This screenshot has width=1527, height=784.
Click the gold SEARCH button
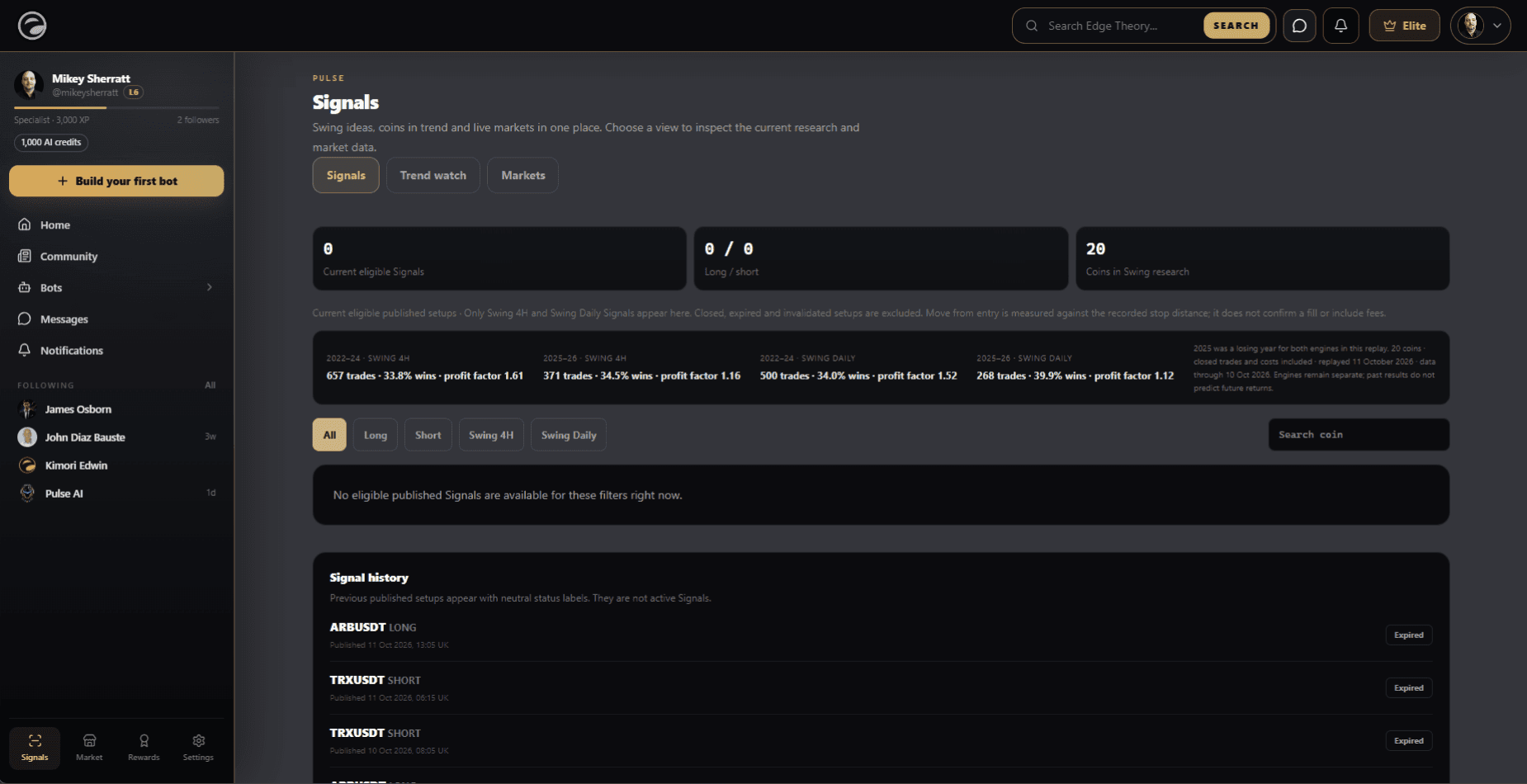click(1236, 26)
